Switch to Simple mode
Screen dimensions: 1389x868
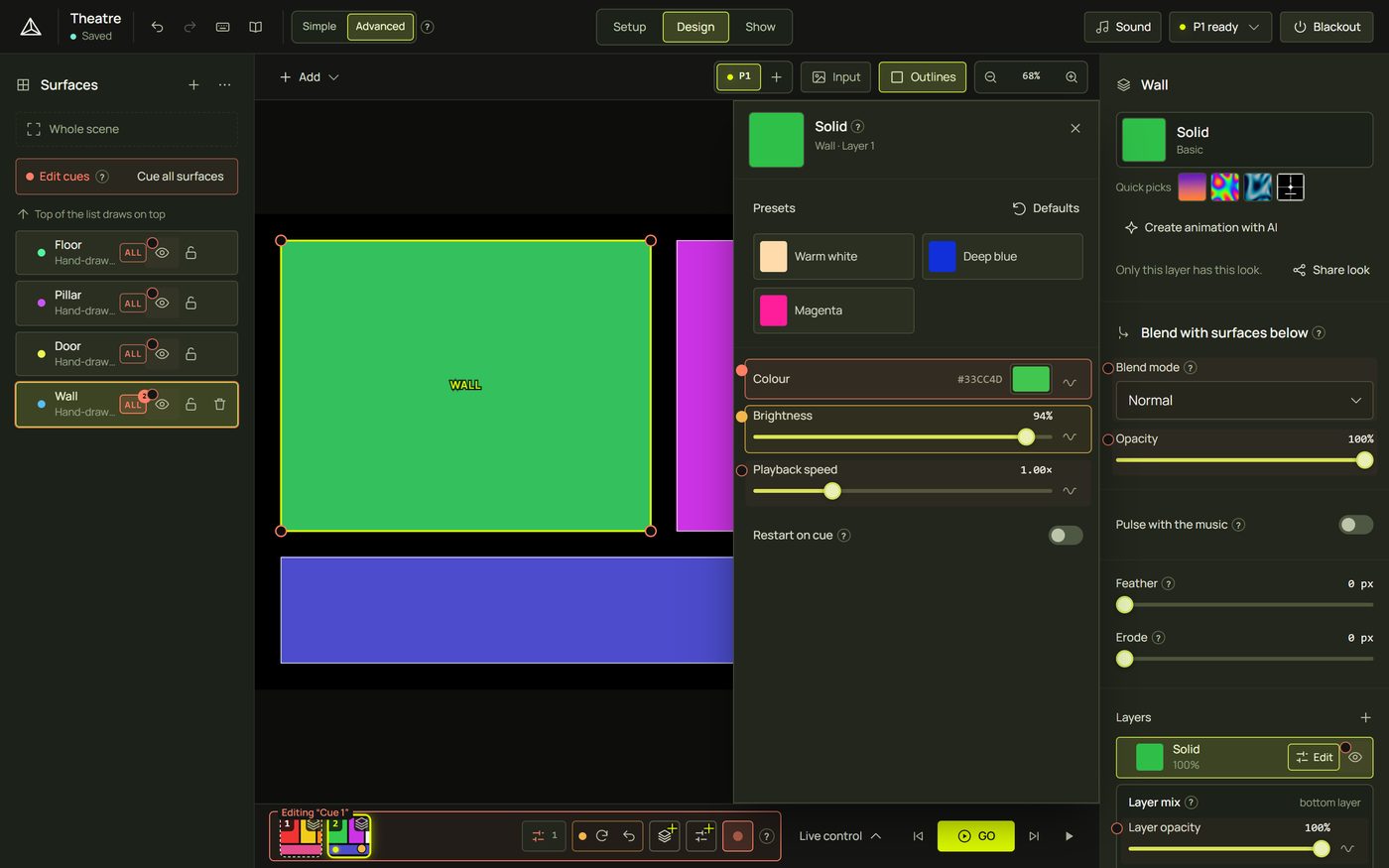point(319,27)
